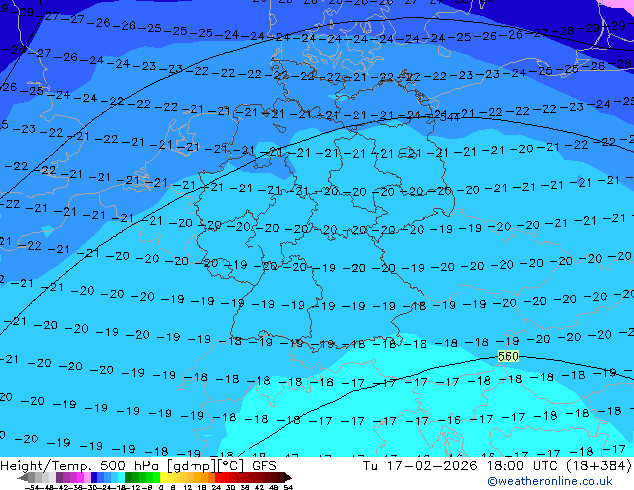Screen dimensions: 634x490
Task: Click the magenta legend swatch near -36
Action: pyautogui.click(x=80, y=477)
